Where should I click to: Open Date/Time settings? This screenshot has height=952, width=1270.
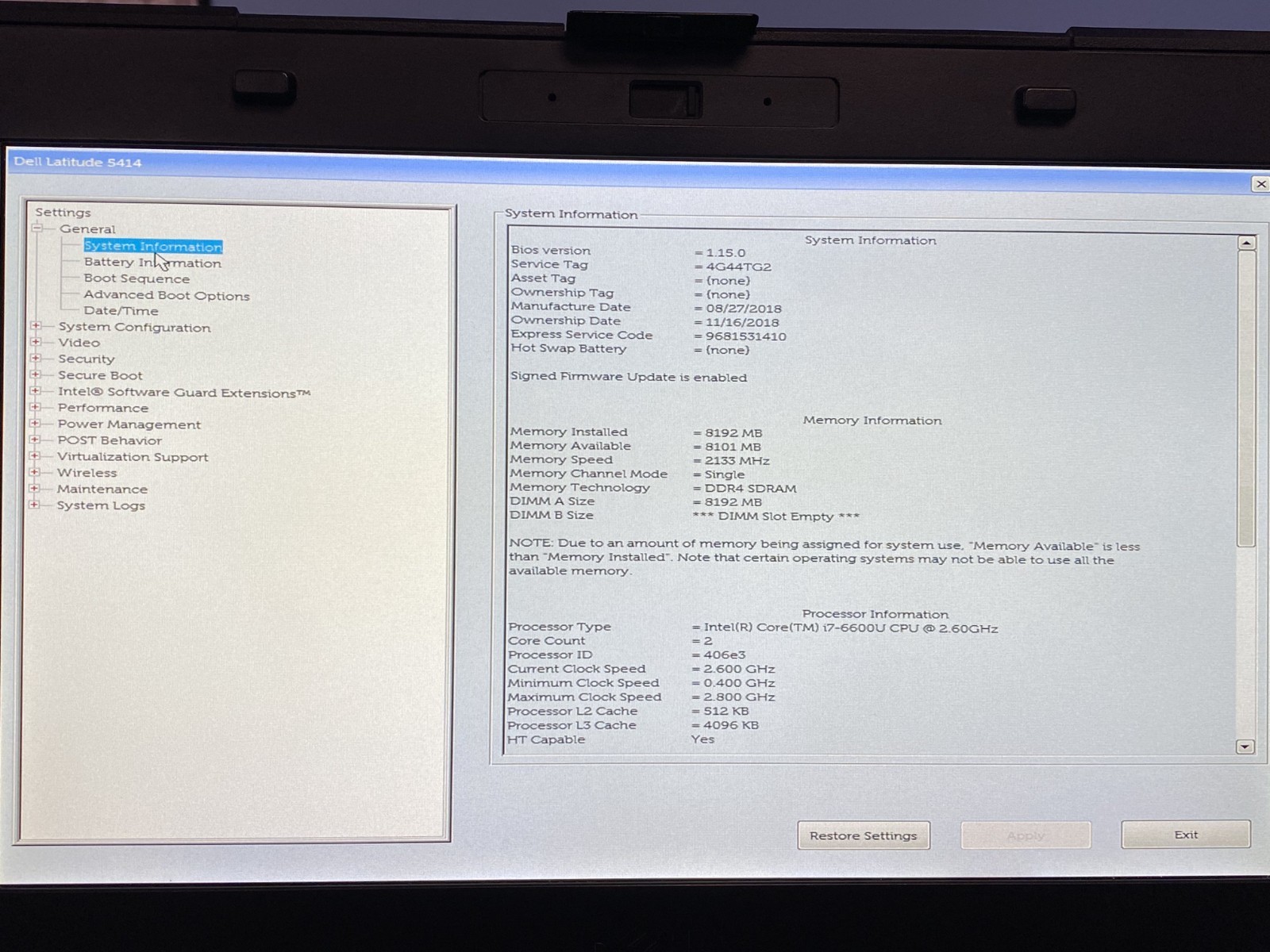click(x=121, y=311)
